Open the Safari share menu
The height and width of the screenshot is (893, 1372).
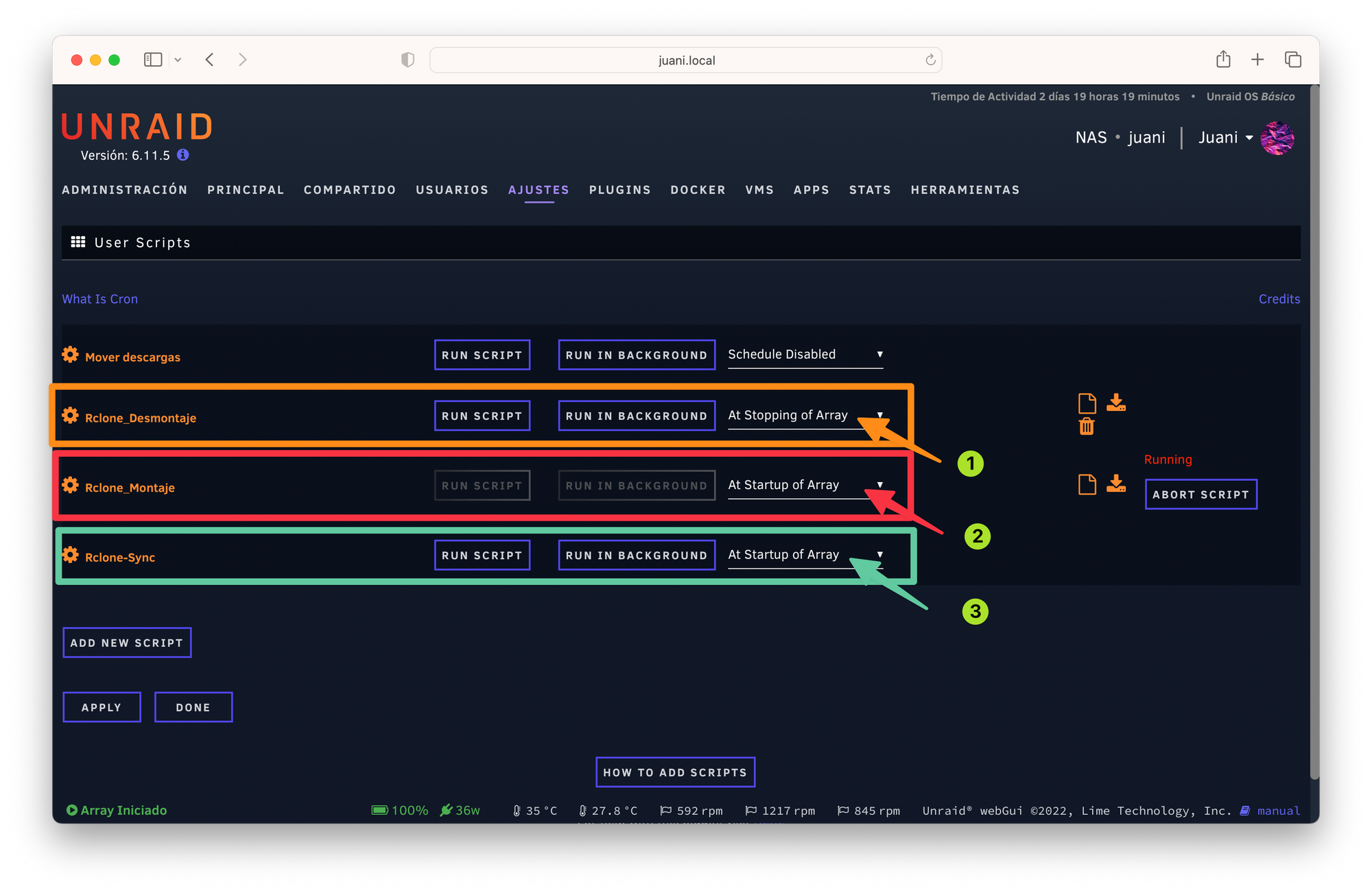1223,60
